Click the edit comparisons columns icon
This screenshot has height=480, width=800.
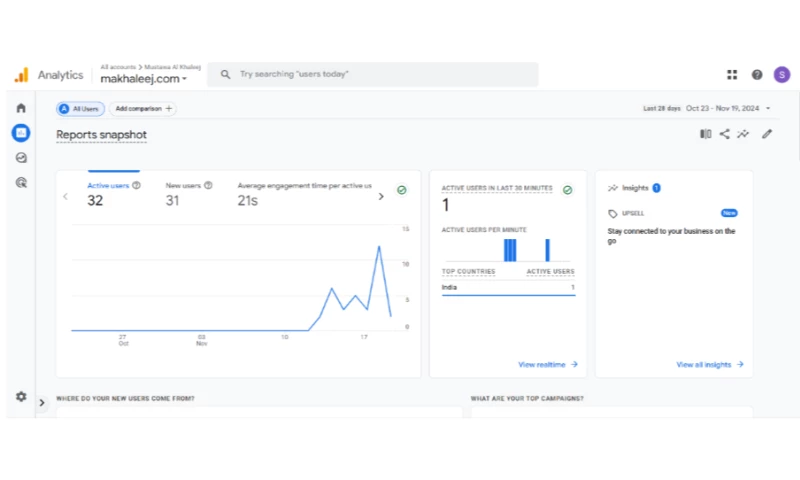coord(706,134)
